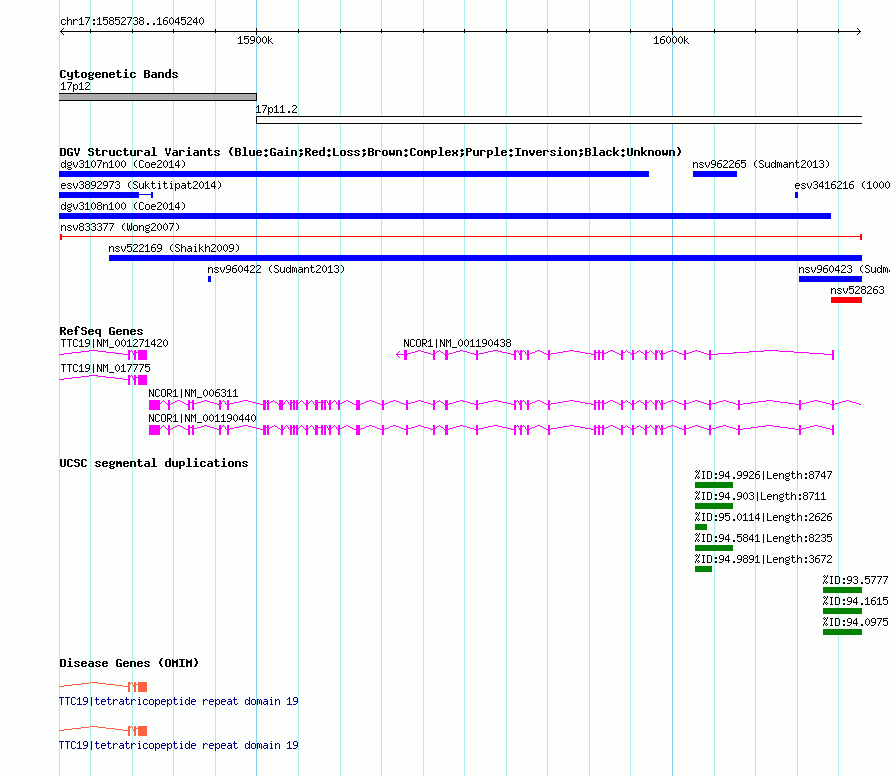
Task: Select segmental duplication %ID:94.903 Length:8711 bar
Action: (x=713, y=506)
